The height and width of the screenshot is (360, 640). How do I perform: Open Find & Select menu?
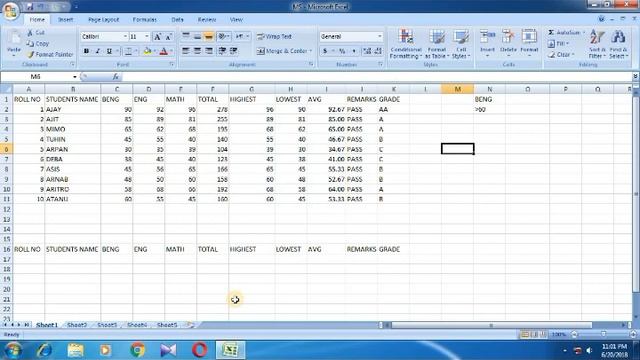pos(618,44)
